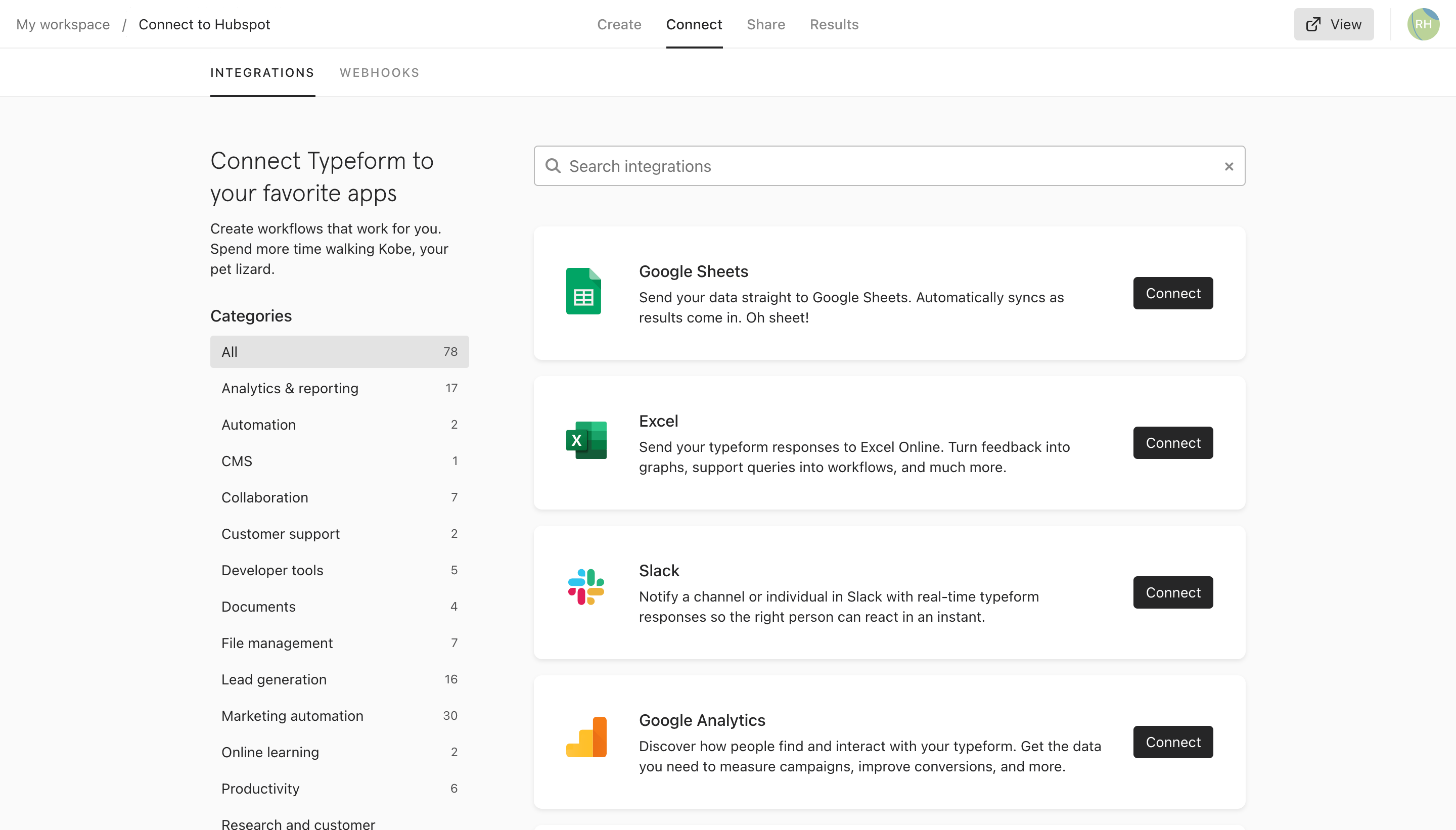Screen dimensions: 1456x830
Task: Connect the Google Analytics integration
Action: click(x=1173, y=742)
